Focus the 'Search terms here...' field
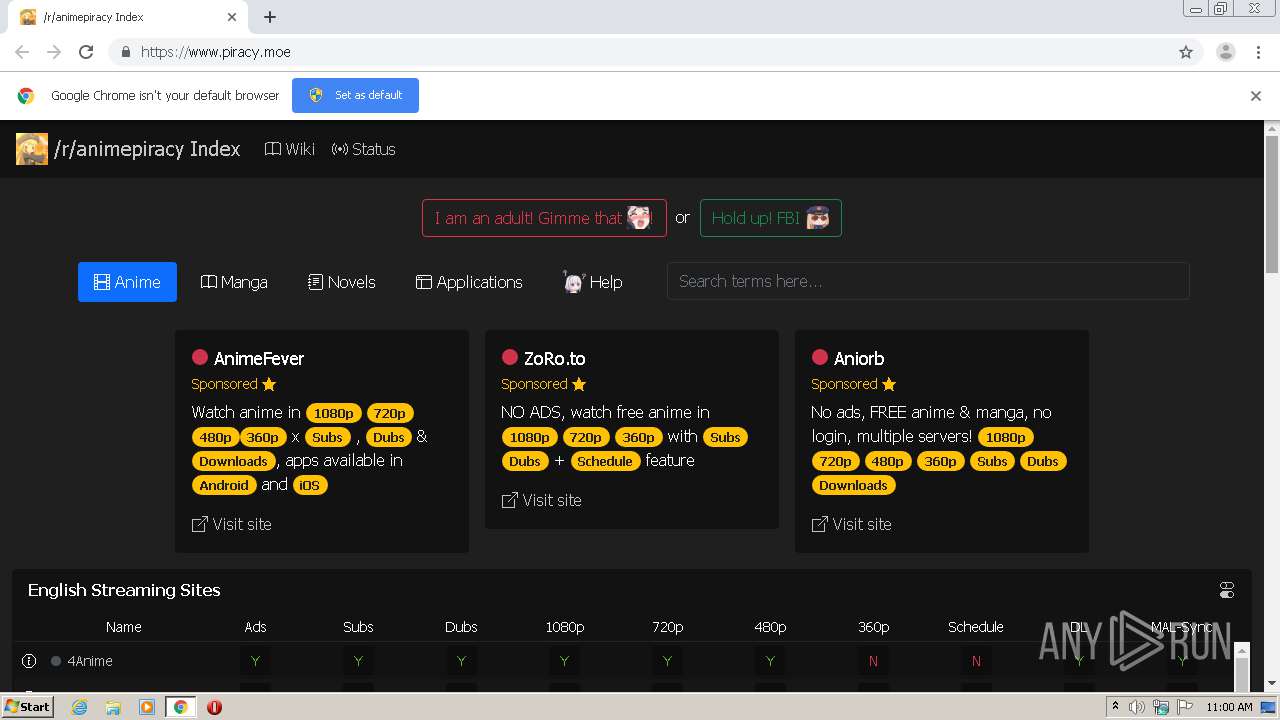 pyautogui.click(x=928, y=281)
